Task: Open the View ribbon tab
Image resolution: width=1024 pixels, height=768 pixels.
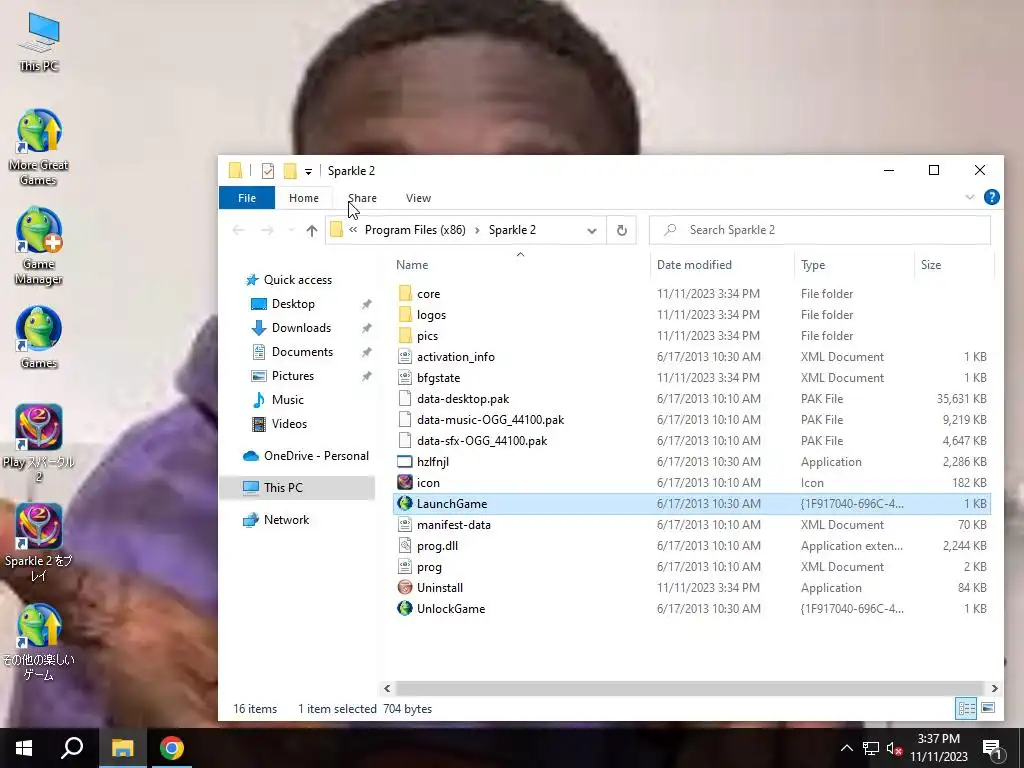Action: click(418, 198)
